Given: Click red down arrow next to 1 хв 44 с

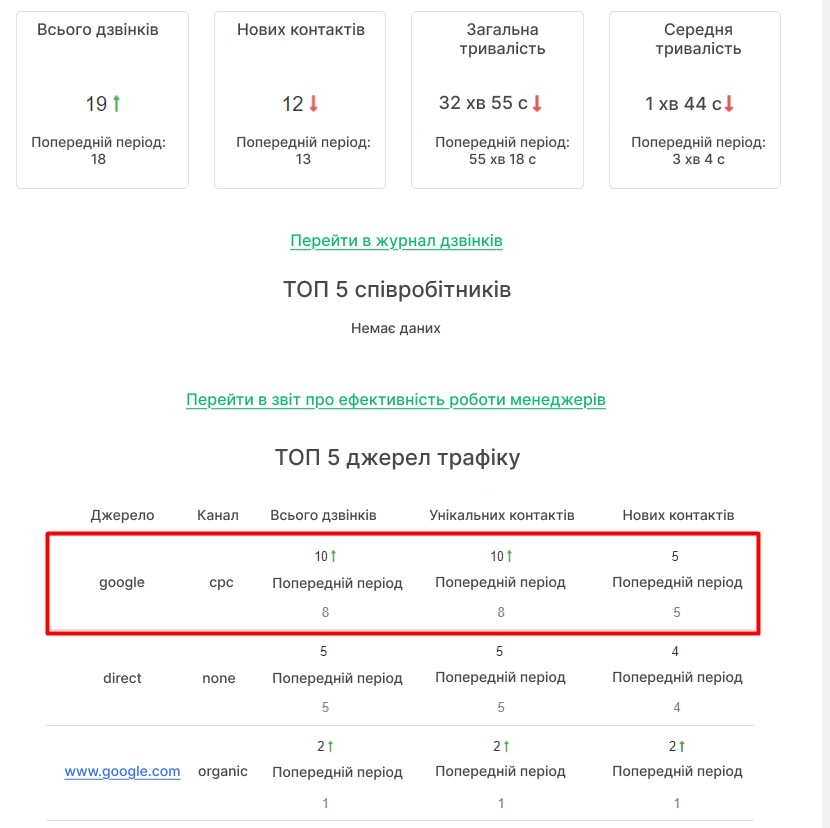Looking at the screenshot, I should coord(729,103).
